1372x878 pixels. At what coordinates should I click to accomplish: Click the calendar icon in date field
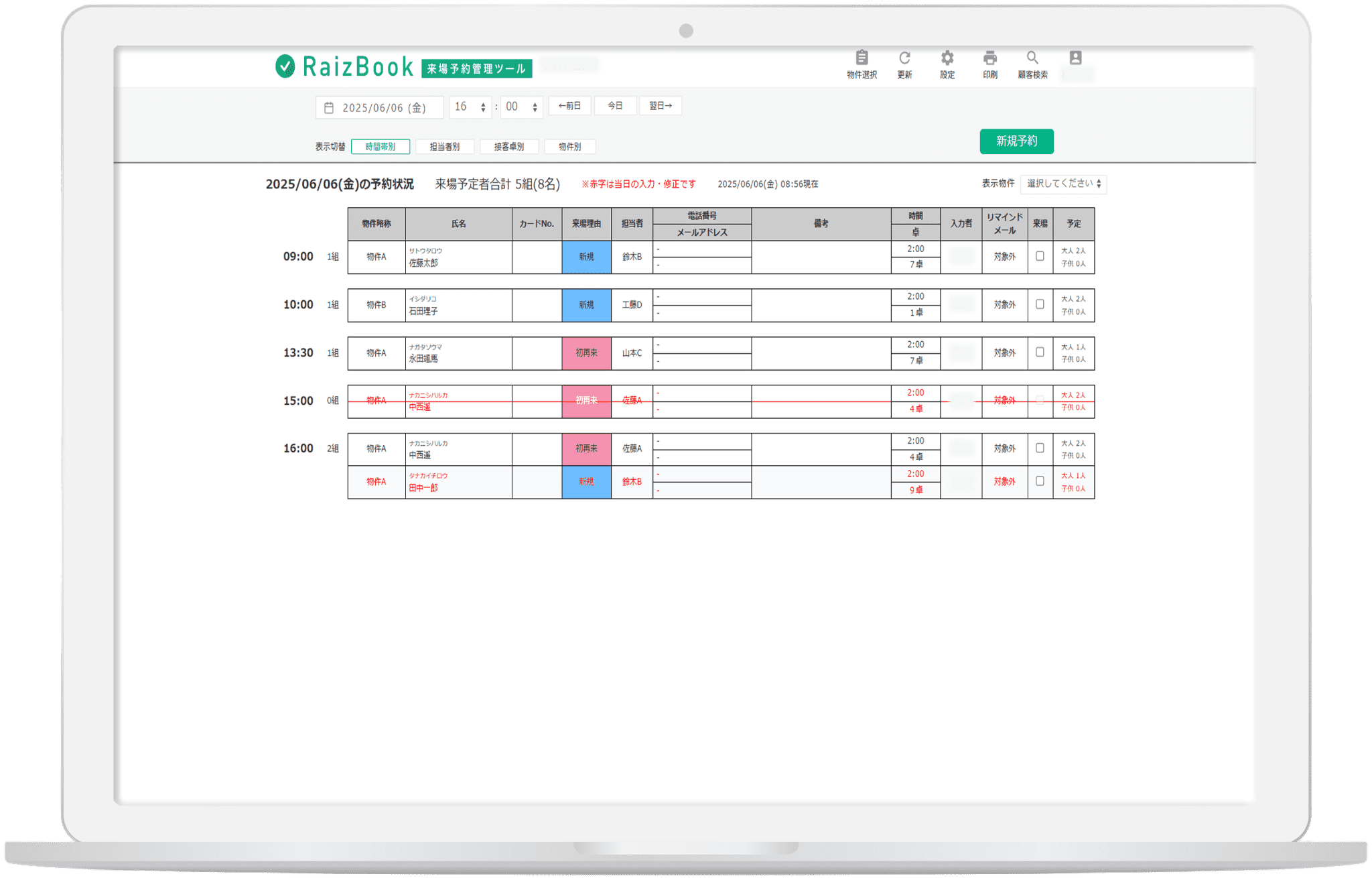point(329,108)
